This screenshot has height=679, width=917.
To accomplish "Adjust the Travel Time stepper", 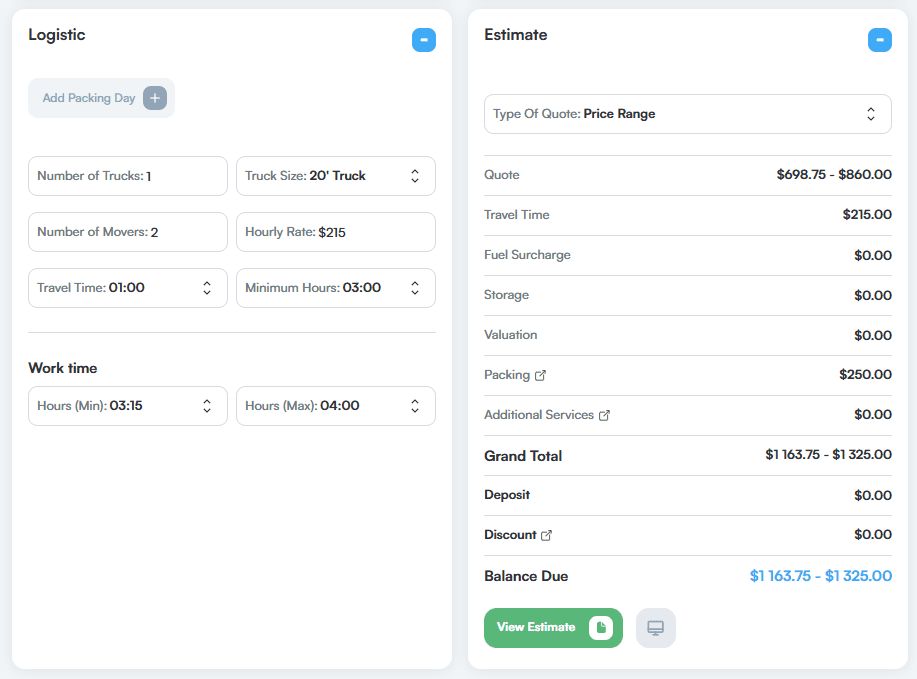I will point(207,286).
